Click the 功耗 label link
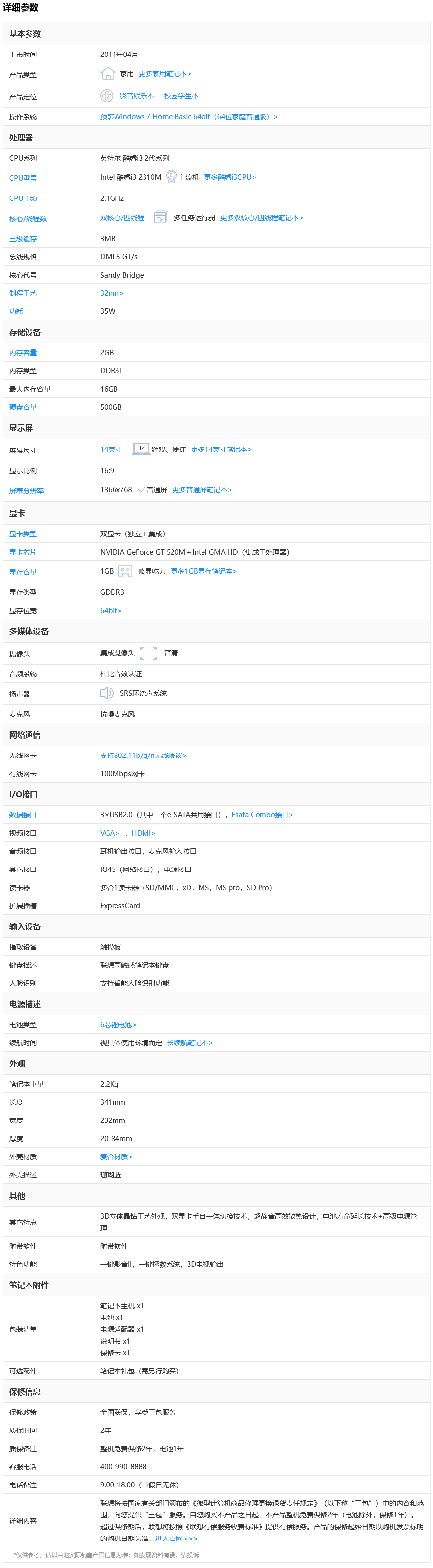 tap(16, 311)
